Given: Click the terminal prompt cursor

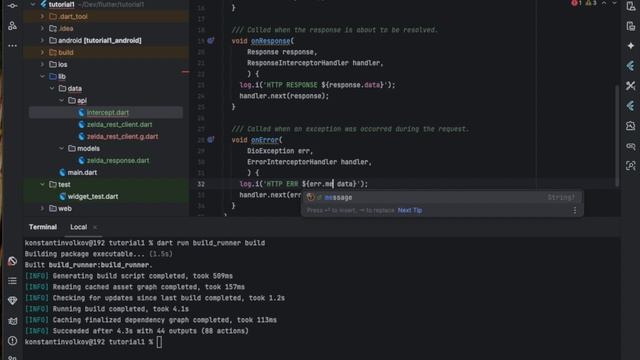Looking at the screenshot, I should [159, 342].
